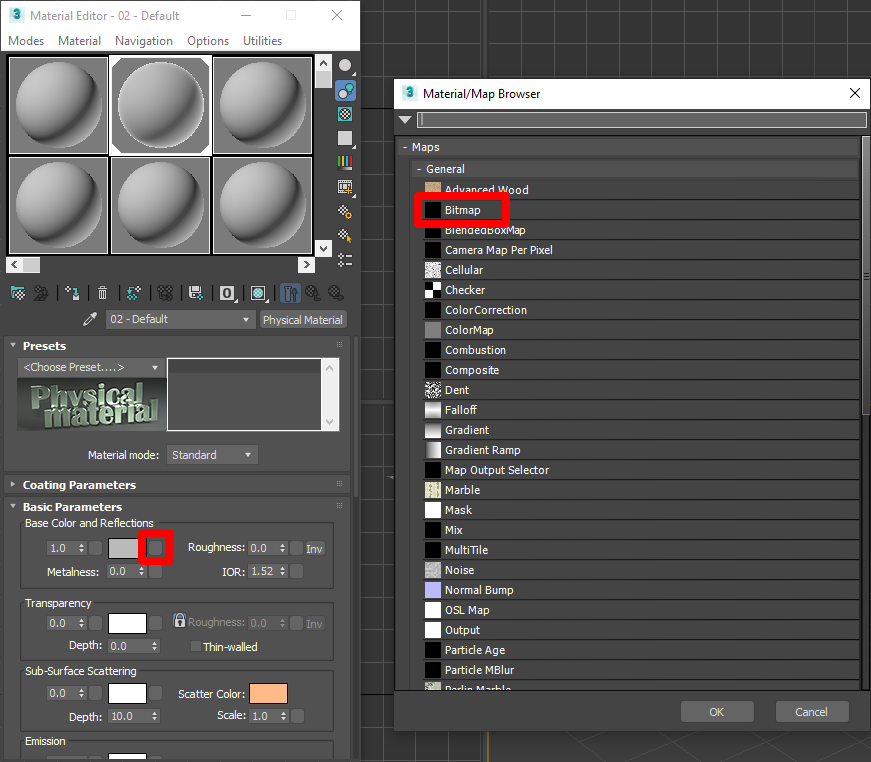
Task: Click Cancel in Material/Map Browser
Action: click(x=812, y=711)
